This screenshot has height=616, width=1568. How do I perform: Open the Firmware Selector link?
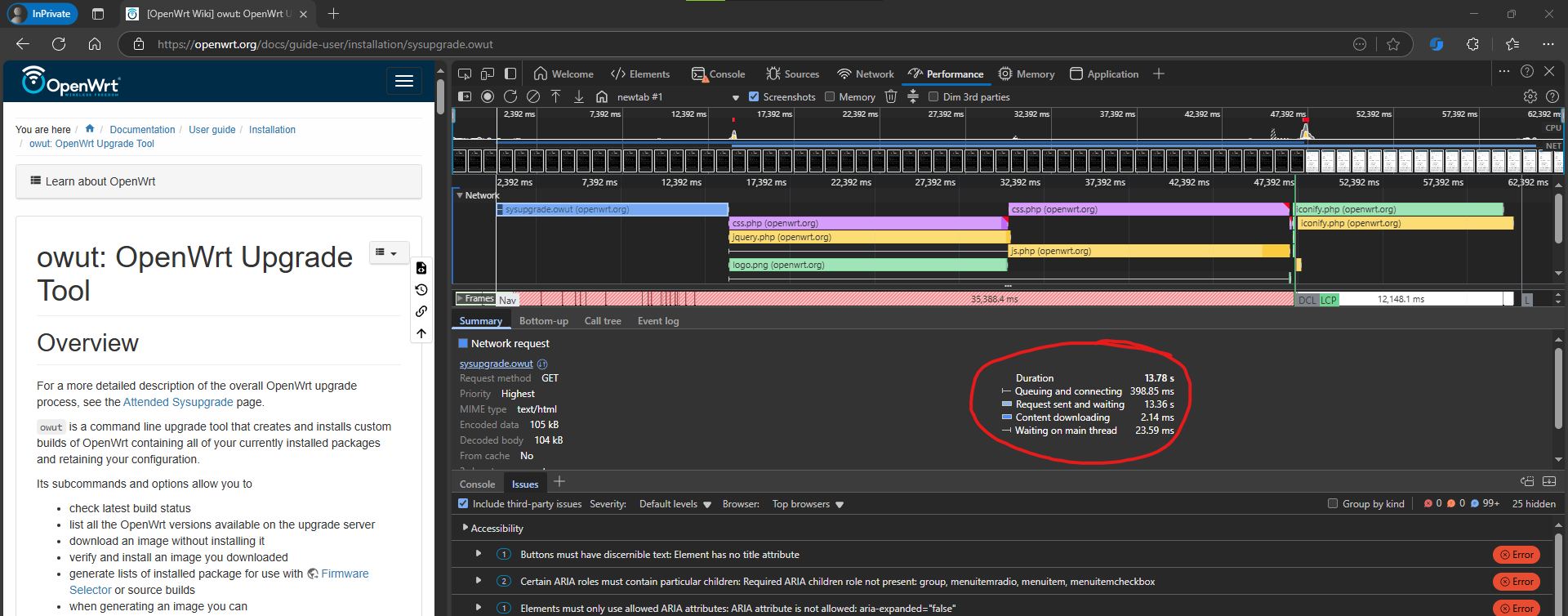pyautogui.click(x=219, y=582)
